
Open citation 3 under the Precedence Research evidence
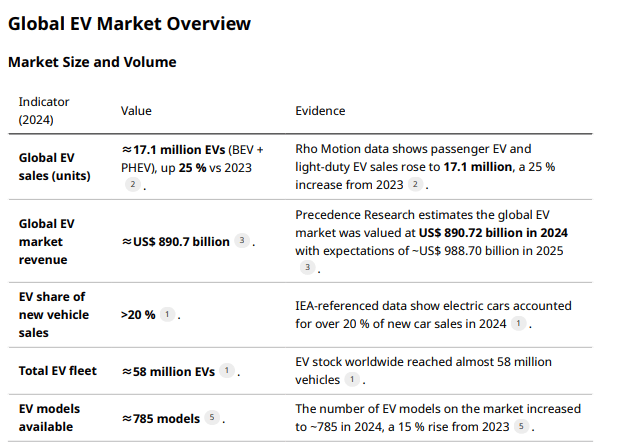click(308, 267)
